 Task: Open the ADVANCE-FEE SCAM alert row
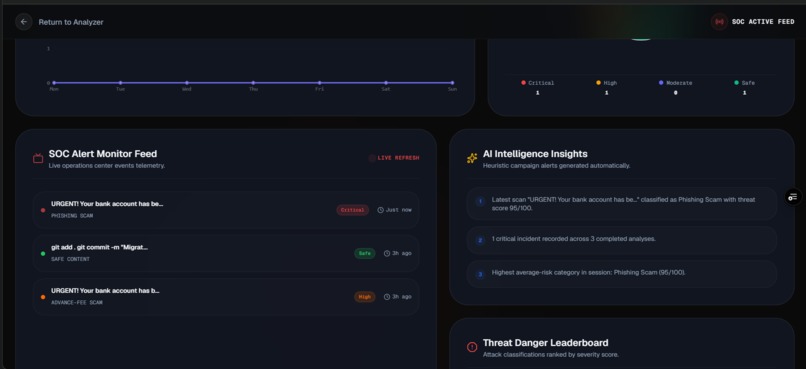tap(226, 297)
